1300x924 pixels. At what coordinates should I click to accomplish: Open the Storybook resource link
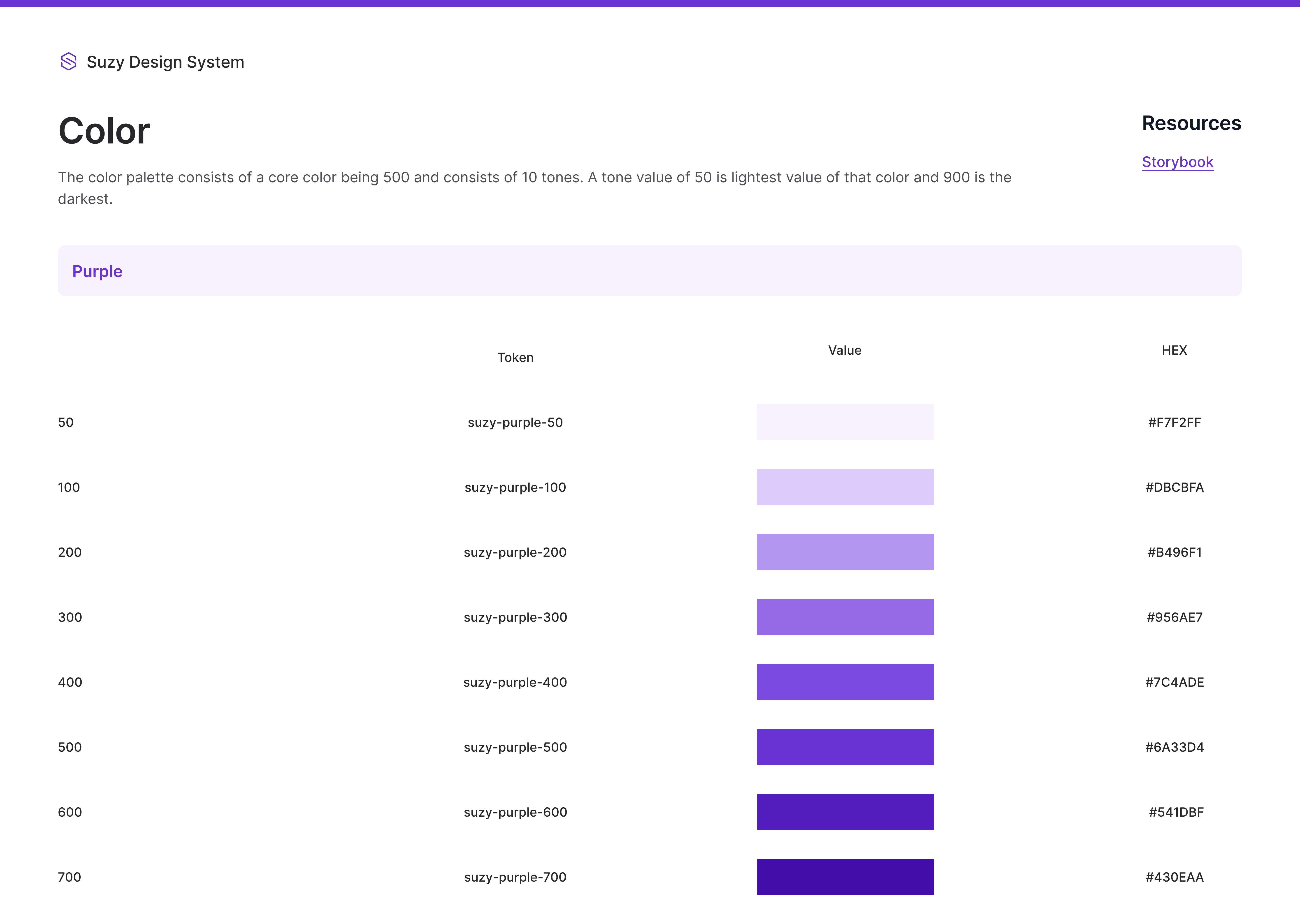[1178, 162]
